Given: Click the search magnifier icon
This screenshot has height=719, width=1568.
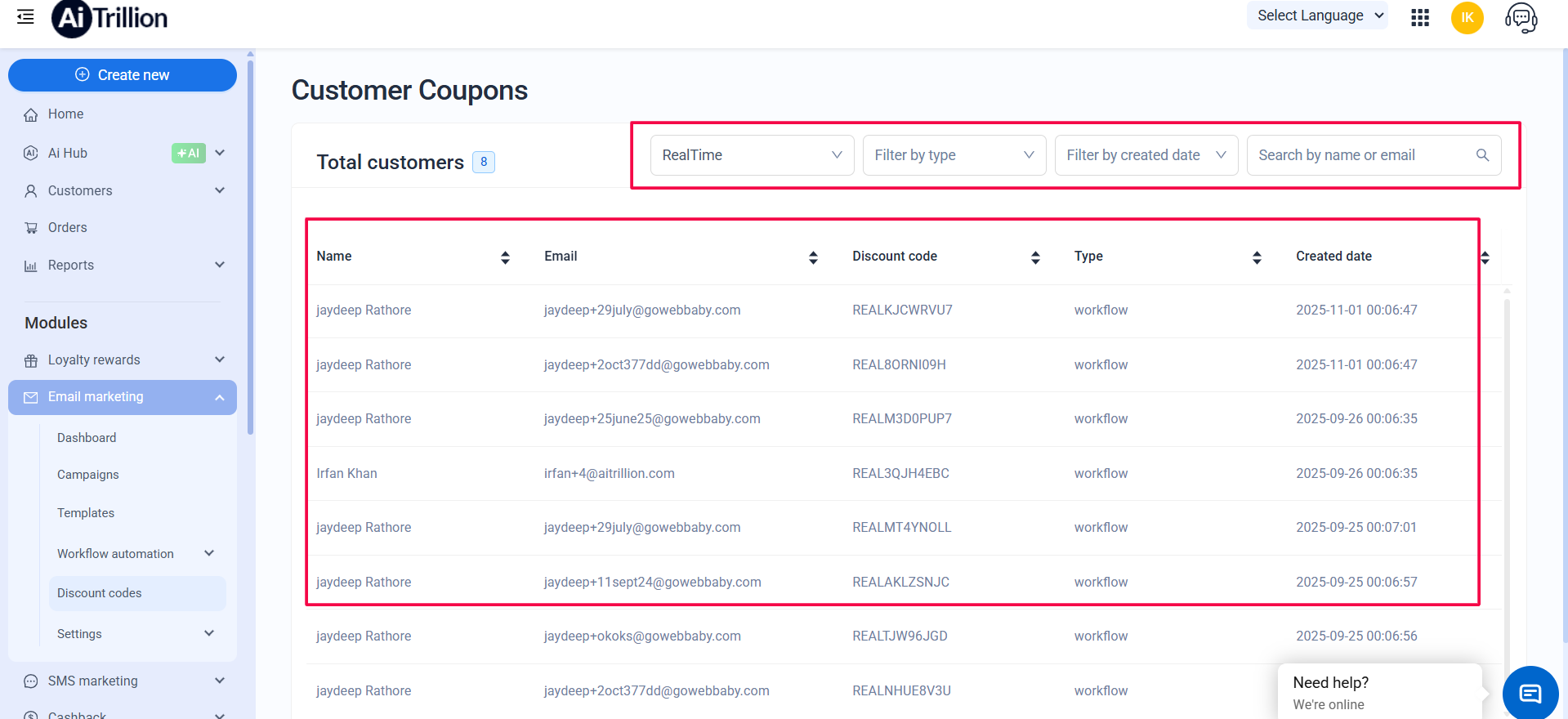Looking at the screenshot, I should [1482, 155].
